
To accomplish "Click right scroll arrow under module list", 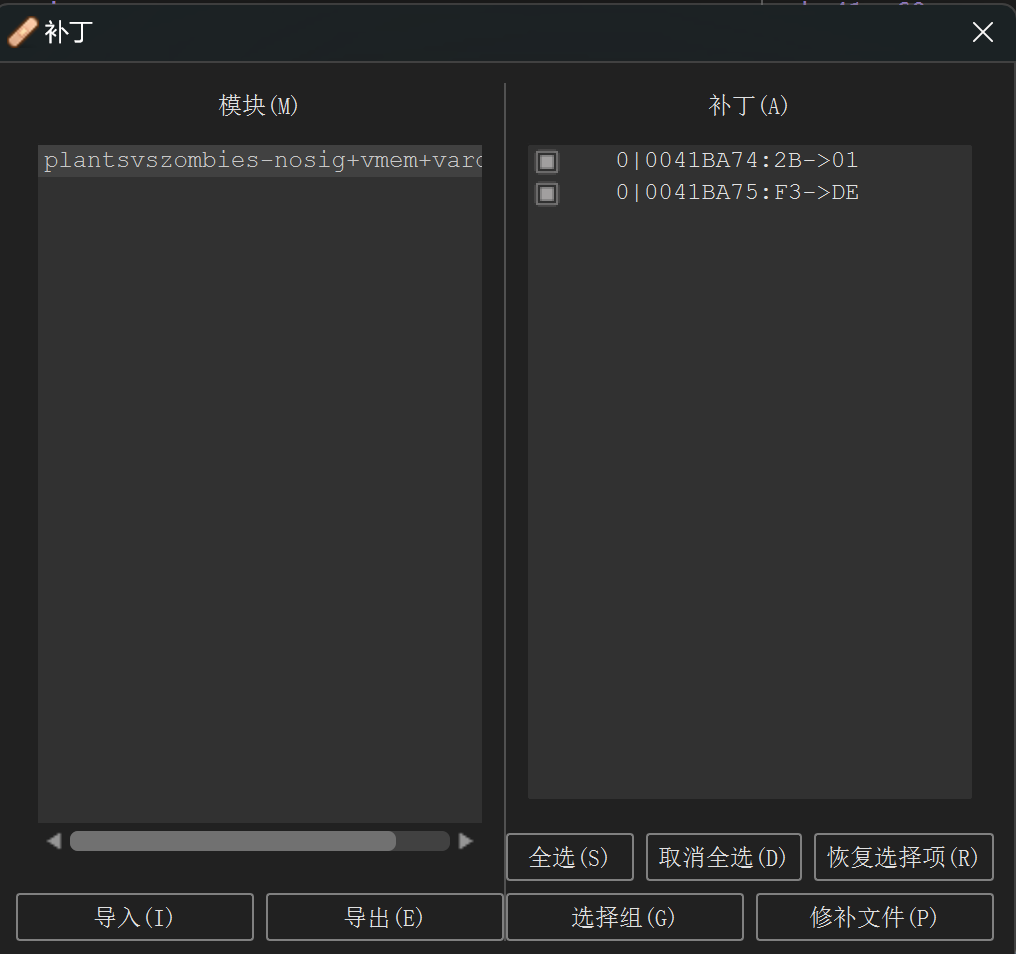I will [x=465, y=841].
